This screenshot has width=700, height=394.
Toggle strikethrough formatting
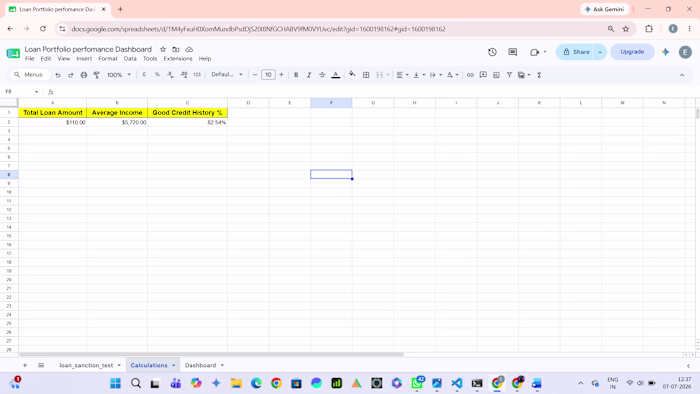[x=322, y=75]
